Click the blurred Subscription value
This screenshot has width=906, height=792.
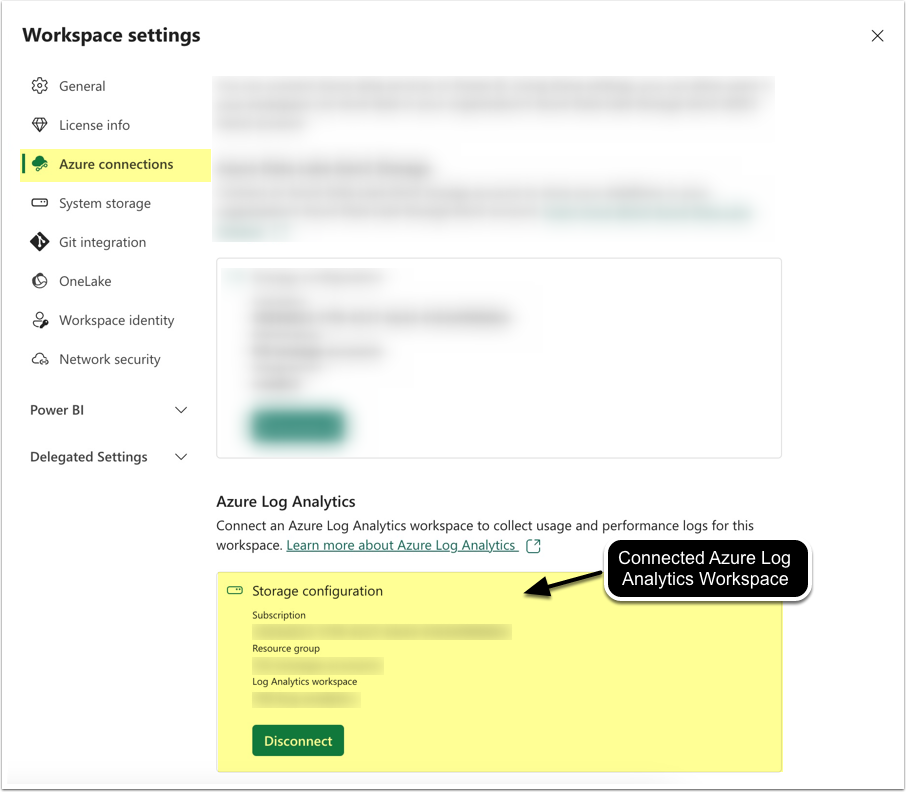(382, 632)
